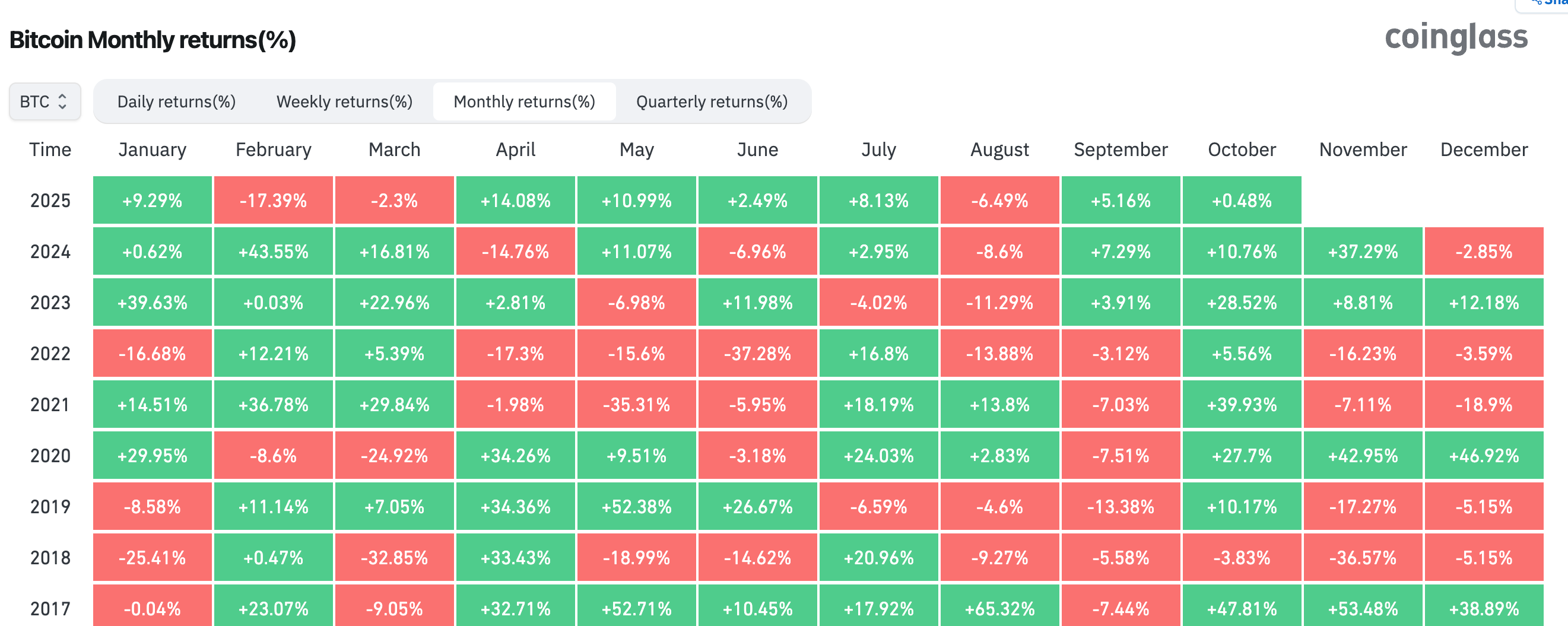
Task: Click the 2025 row label
Action: point(50,201)
